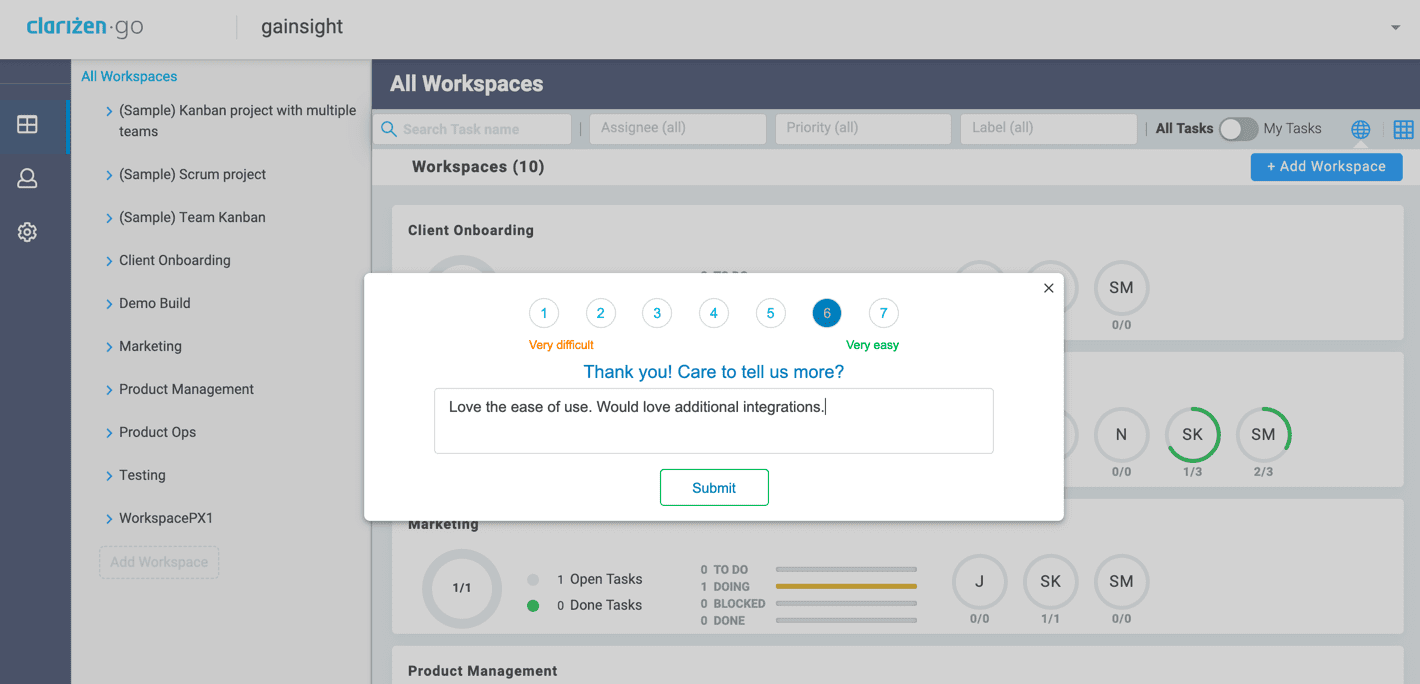Open All Workspaces in the sidebar
Screen dimensions: 1420x684
pyautogui.click(x=129, y=76)
